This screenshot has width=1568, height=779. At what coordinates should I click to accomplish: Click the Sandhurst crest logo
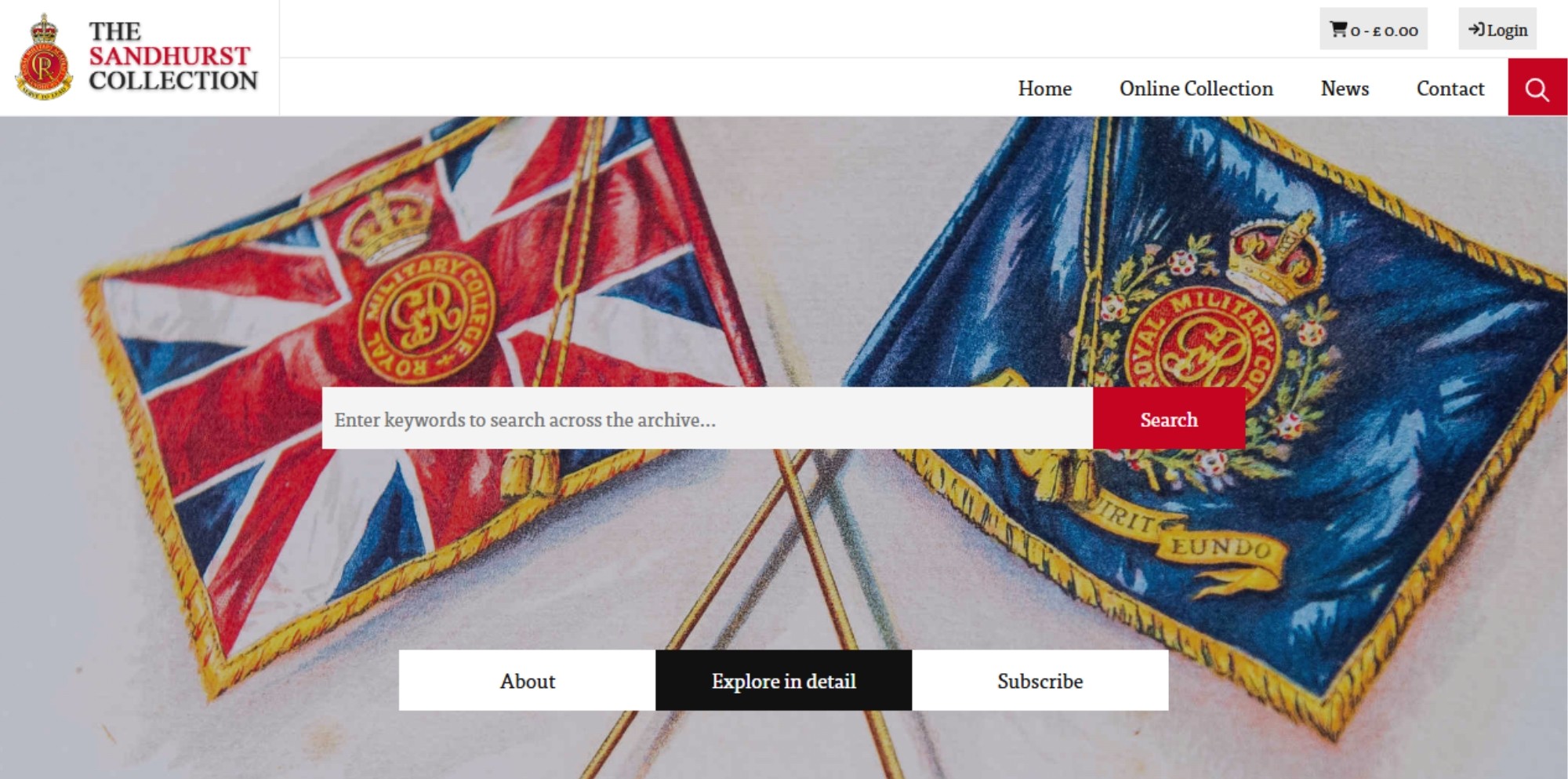click(44, 57)
